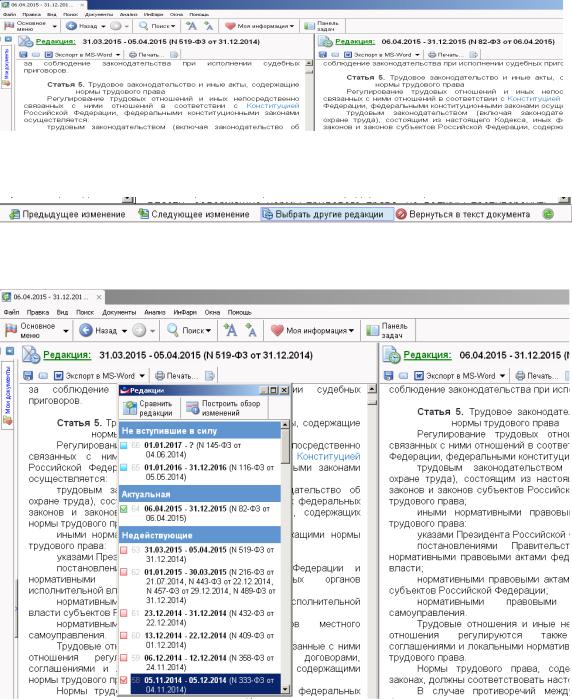The width and height of the screenshot is (572, 699).
Task: Click the Назад arrow in lower toolbar
Action: click(x=86, y=330)
